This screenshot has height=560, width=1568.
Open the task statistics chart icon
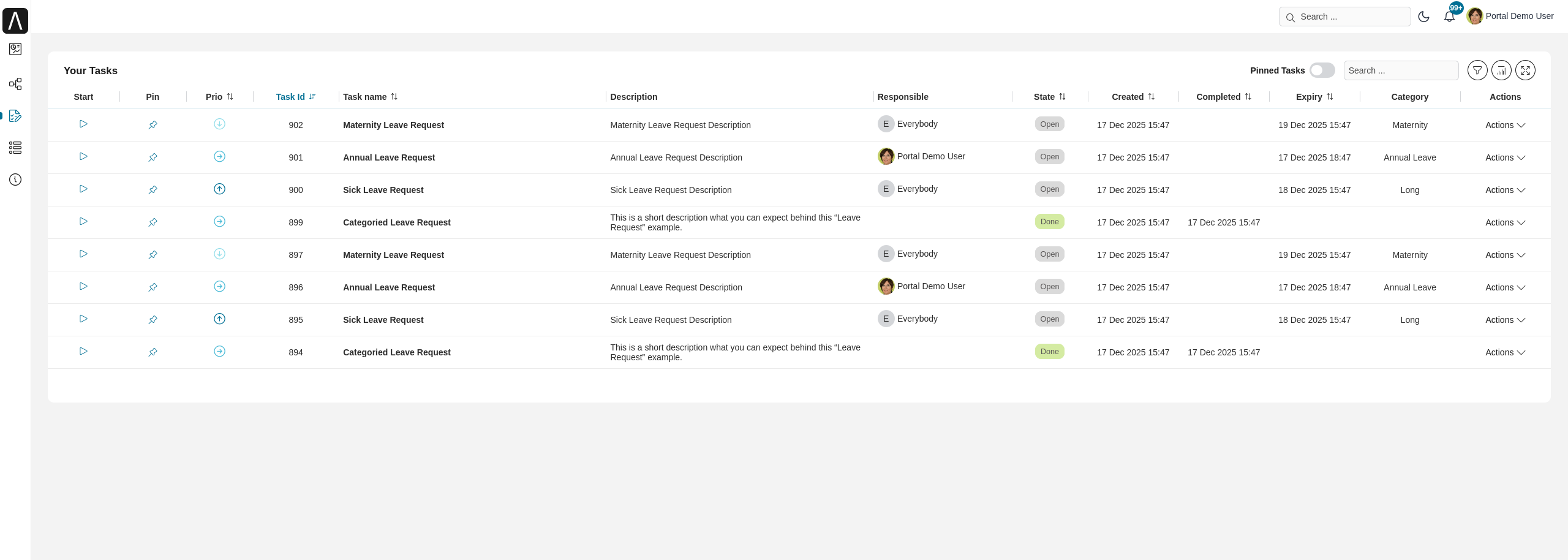1501,70
